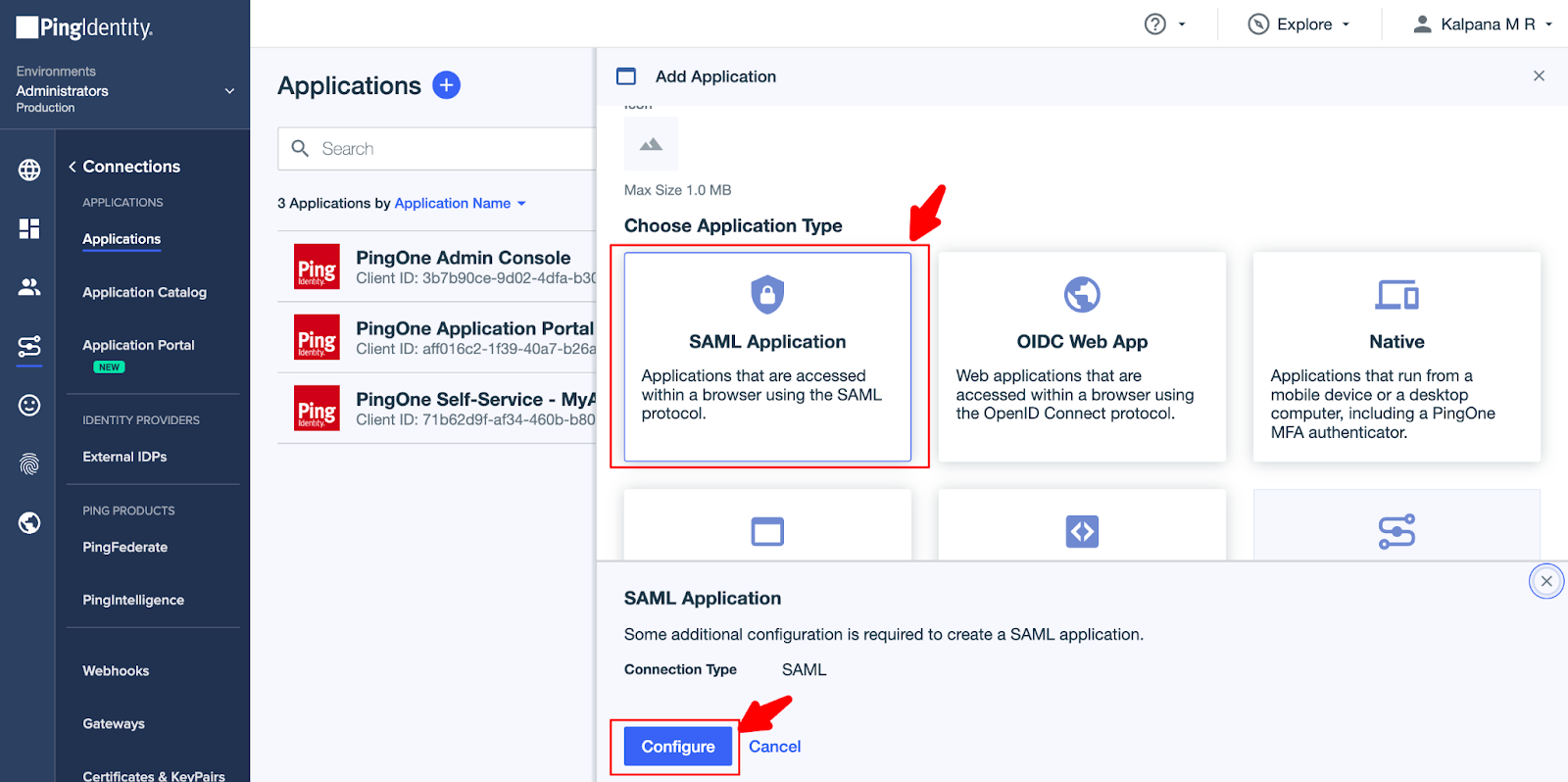Click the PingOne Admin Console logo
This screenshot has width=1568, height=782.
click(317, 267)
